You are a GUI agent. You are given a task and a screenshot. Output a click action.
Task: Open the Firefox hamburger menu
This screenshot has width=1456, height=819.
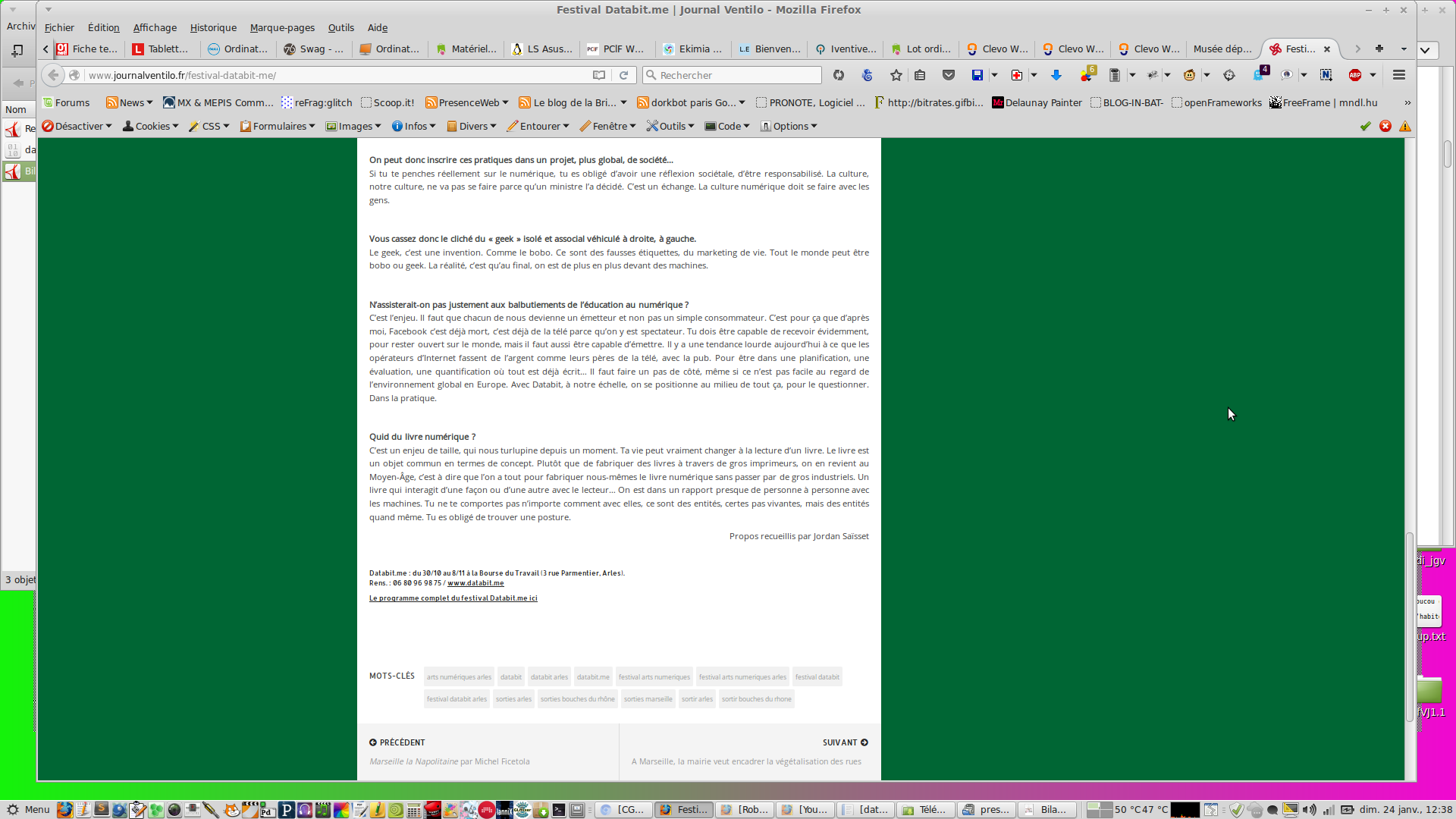[1399, 75]
